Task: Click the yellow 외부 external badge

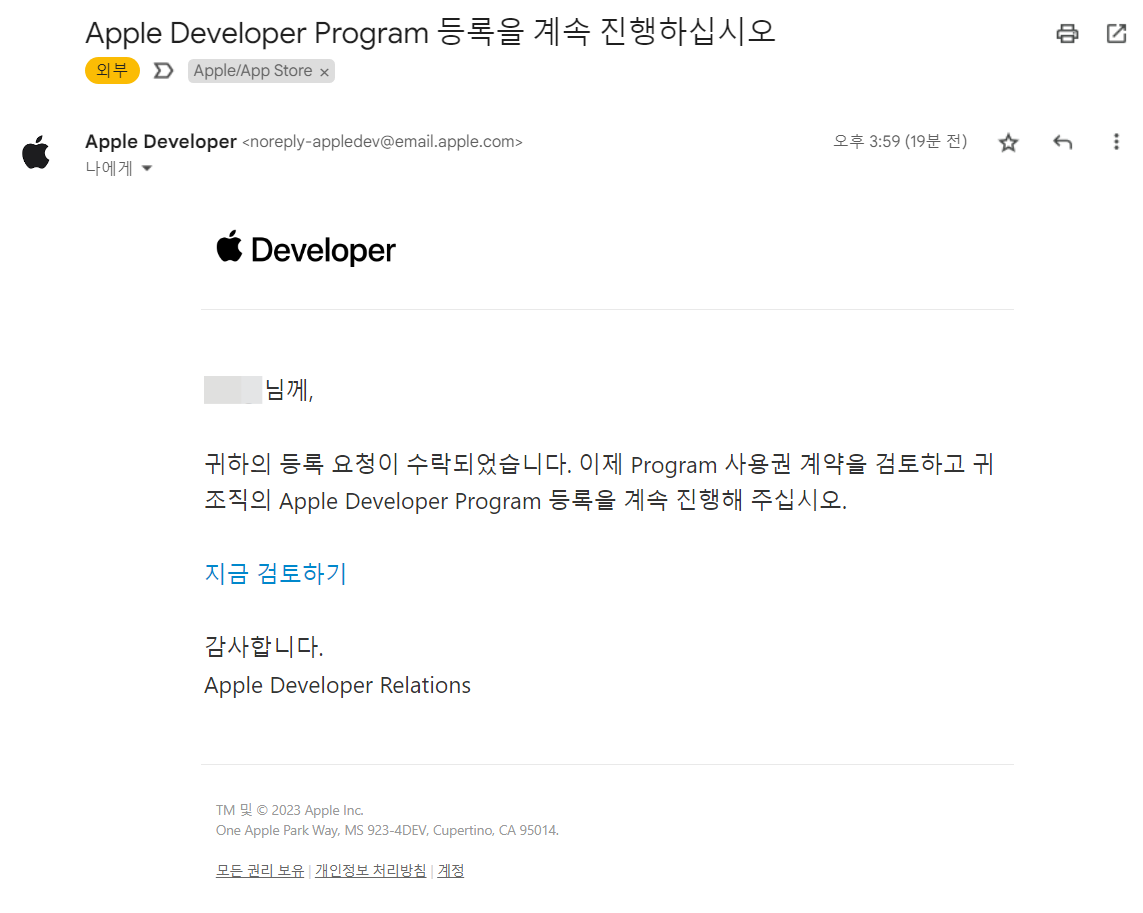Action: point(112,71)
